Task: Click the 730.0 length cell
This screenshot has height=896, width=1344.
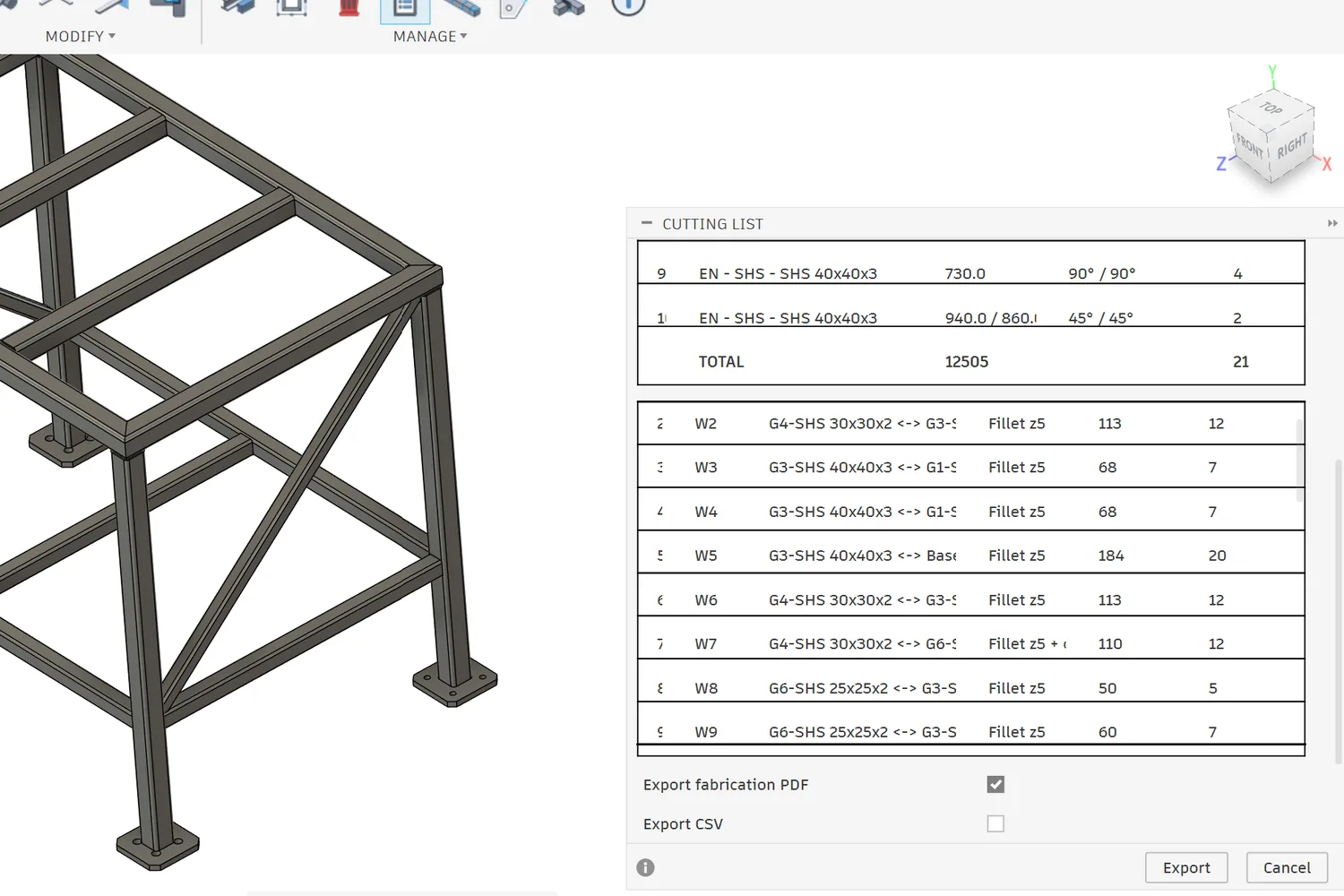Action: 965,274
